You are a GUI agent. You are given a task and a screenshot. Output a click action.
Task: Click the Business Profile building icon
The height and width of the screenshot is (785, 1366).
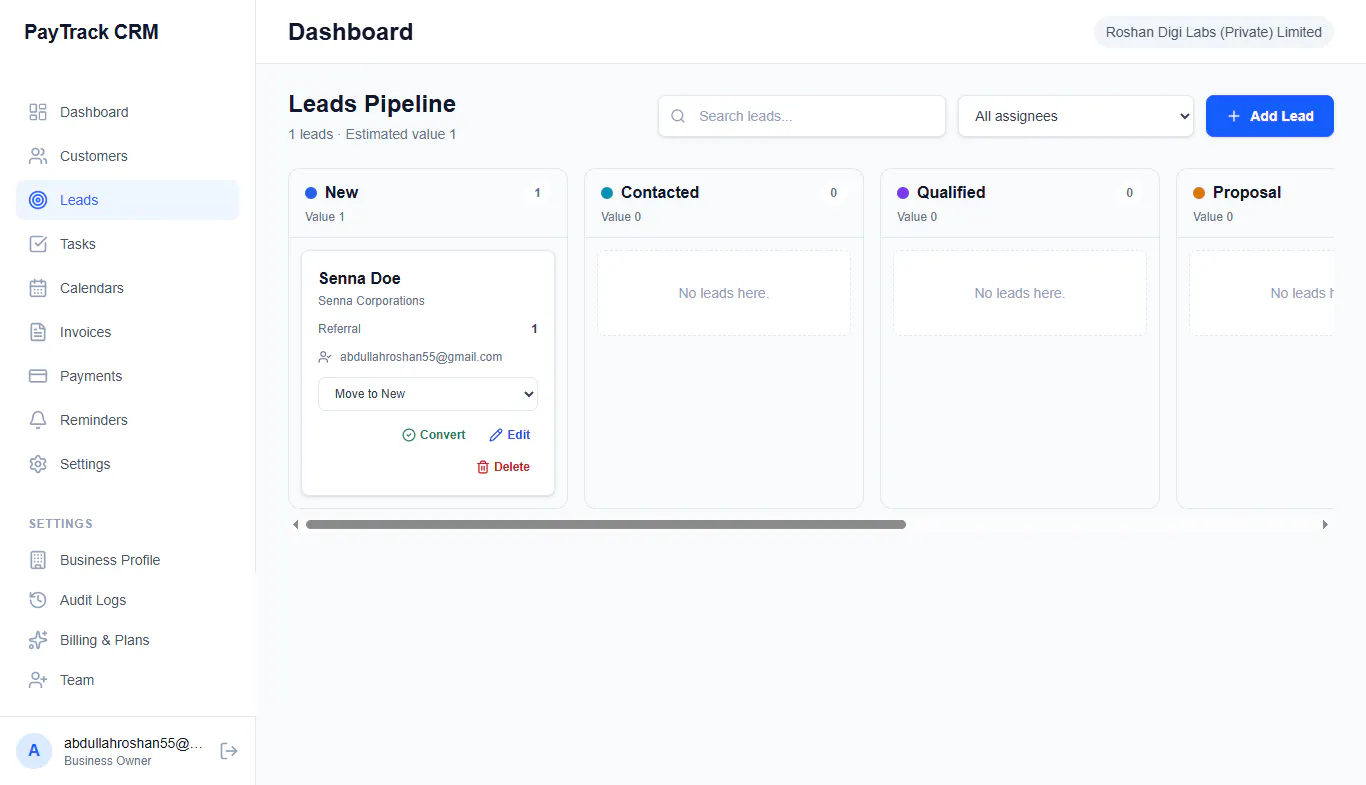click(38, 560)
